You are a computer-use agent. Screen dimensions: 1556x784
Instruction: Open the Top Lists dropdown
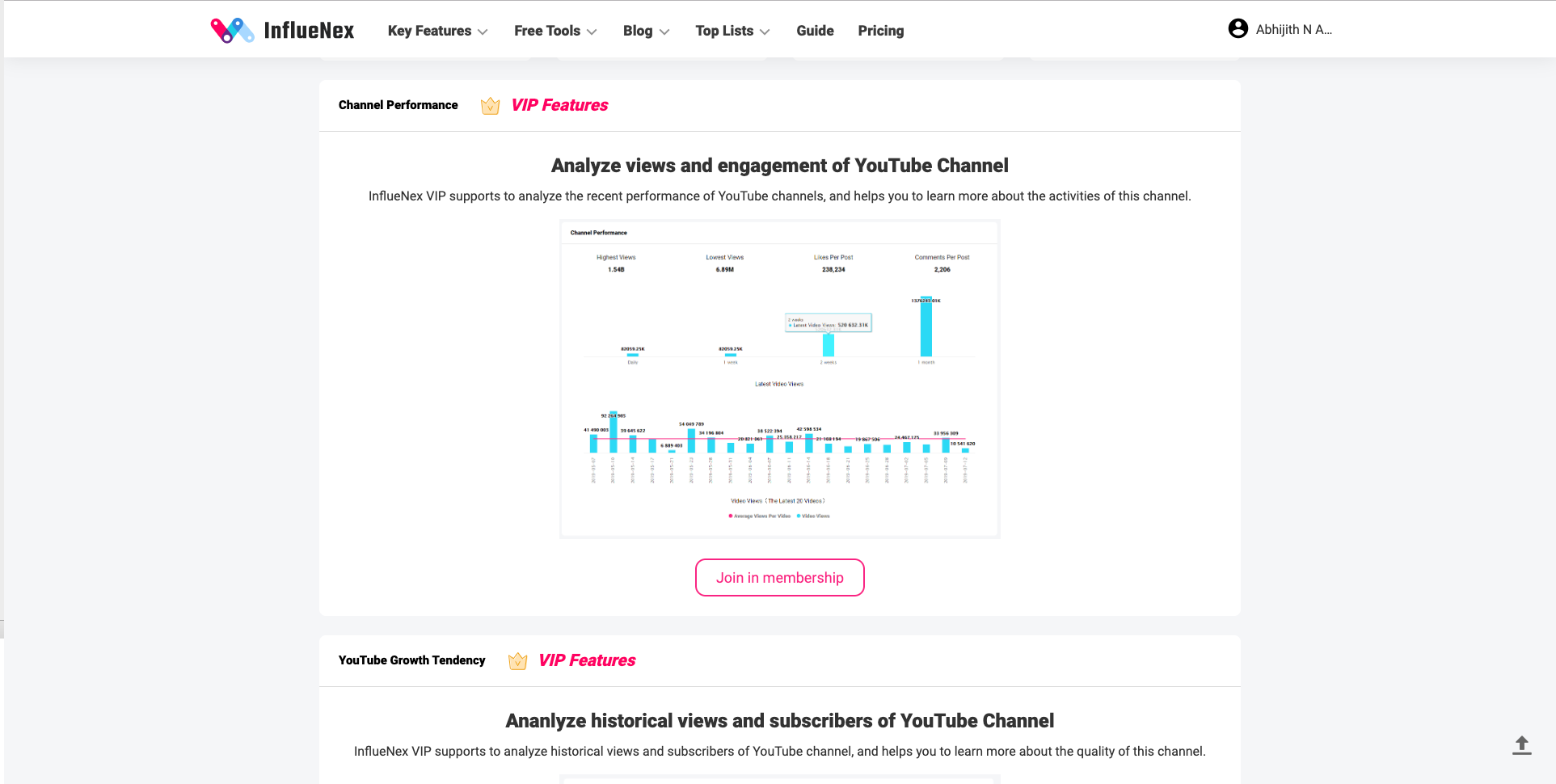click(x=732, y=31)
